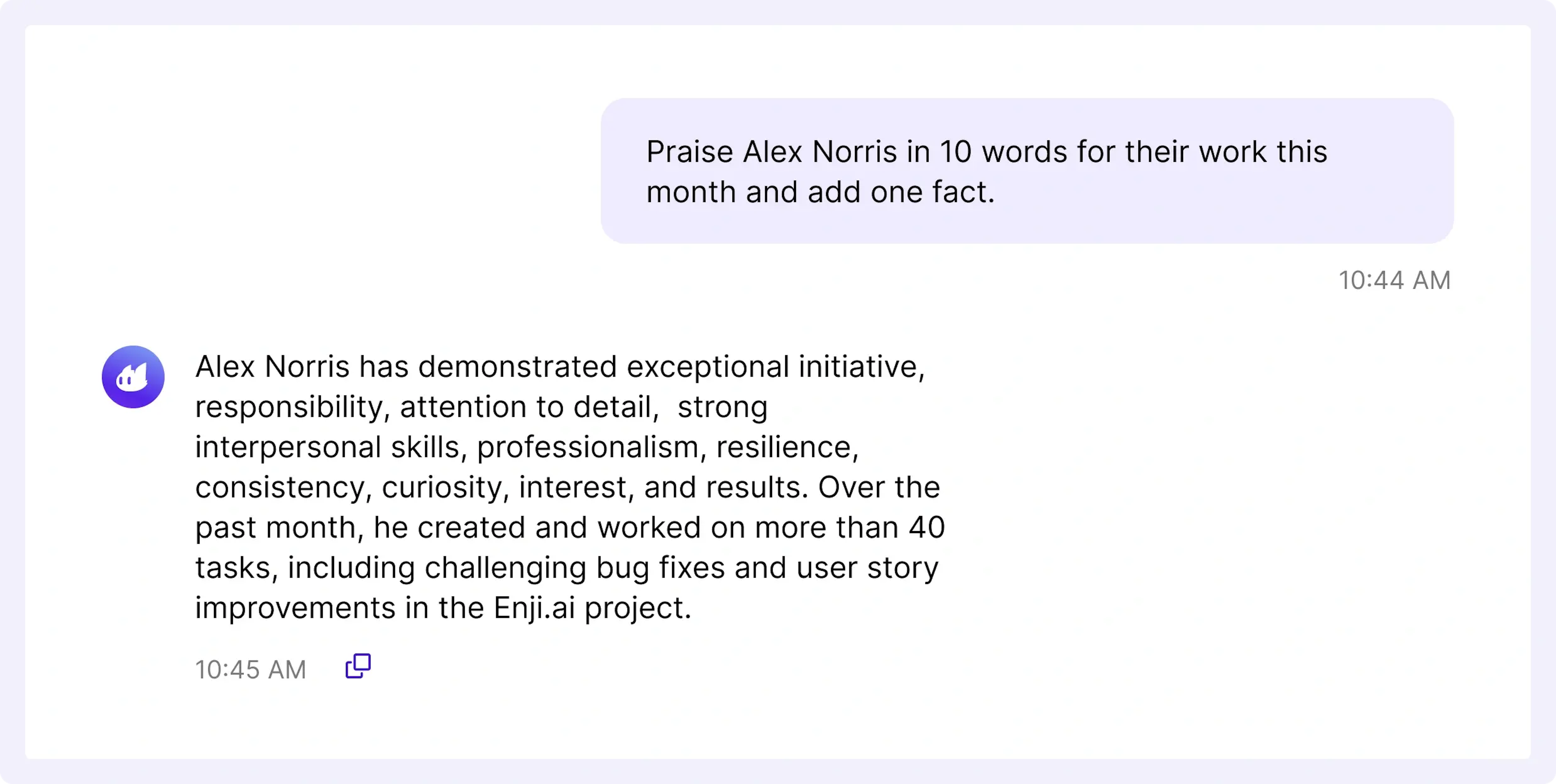Click the word 'responsibility' in the reply
Screen dimensions: 1556x784
[x=289, y=408]
